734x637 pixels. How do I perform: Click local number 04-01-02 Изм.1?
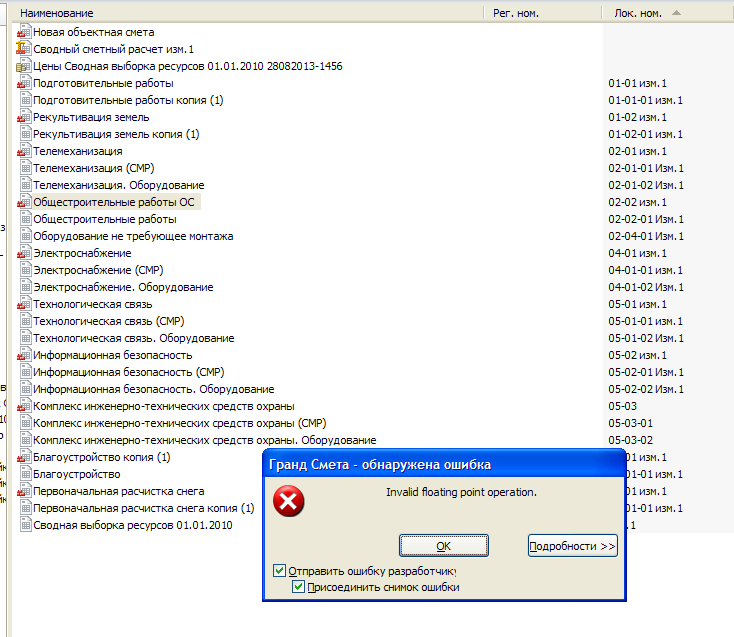tap(646, 287)
